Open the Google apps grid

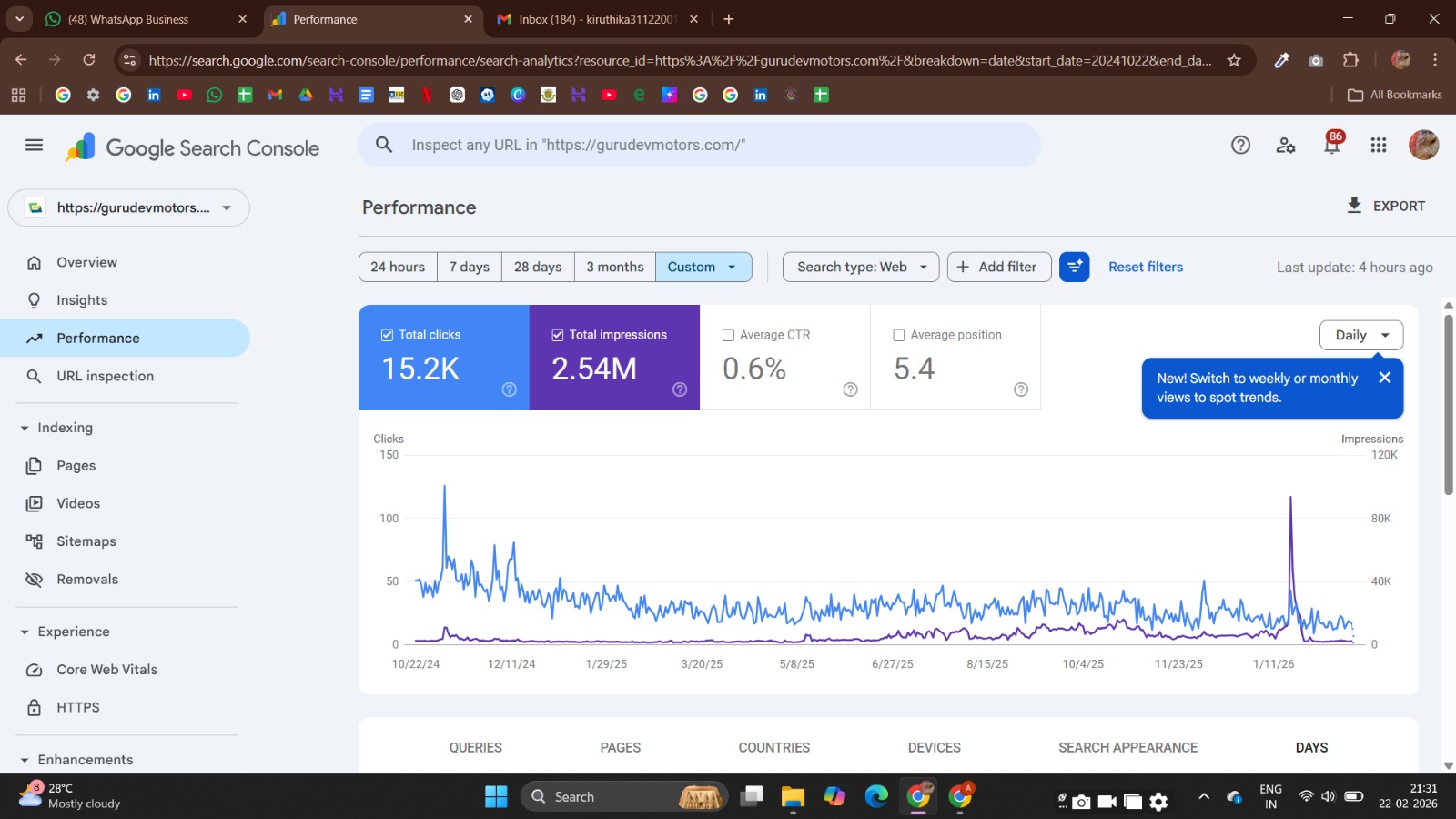pyautogui.click(x=1378, y=145)
